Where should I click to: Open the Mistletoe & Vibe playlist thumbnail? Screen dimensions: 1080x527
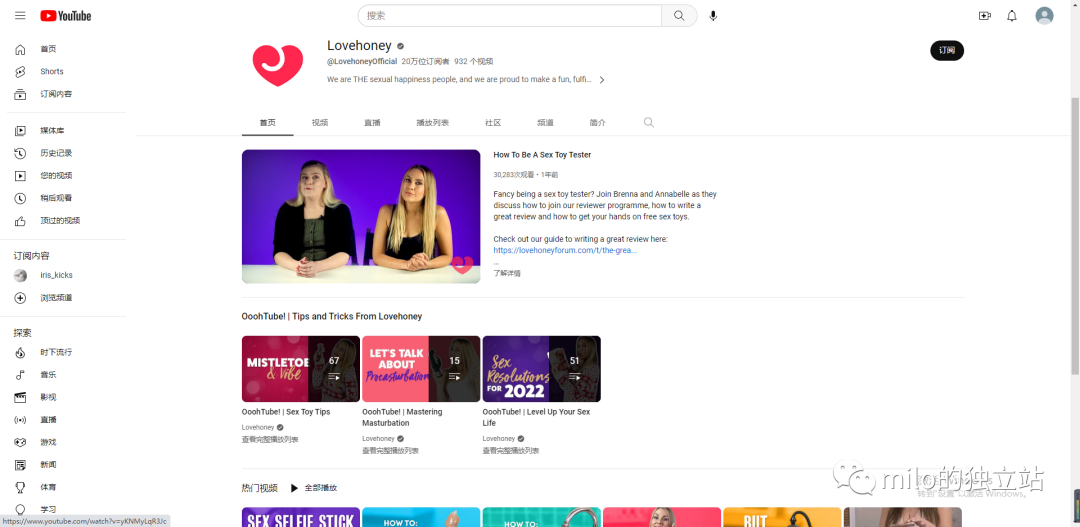(300, 369)
